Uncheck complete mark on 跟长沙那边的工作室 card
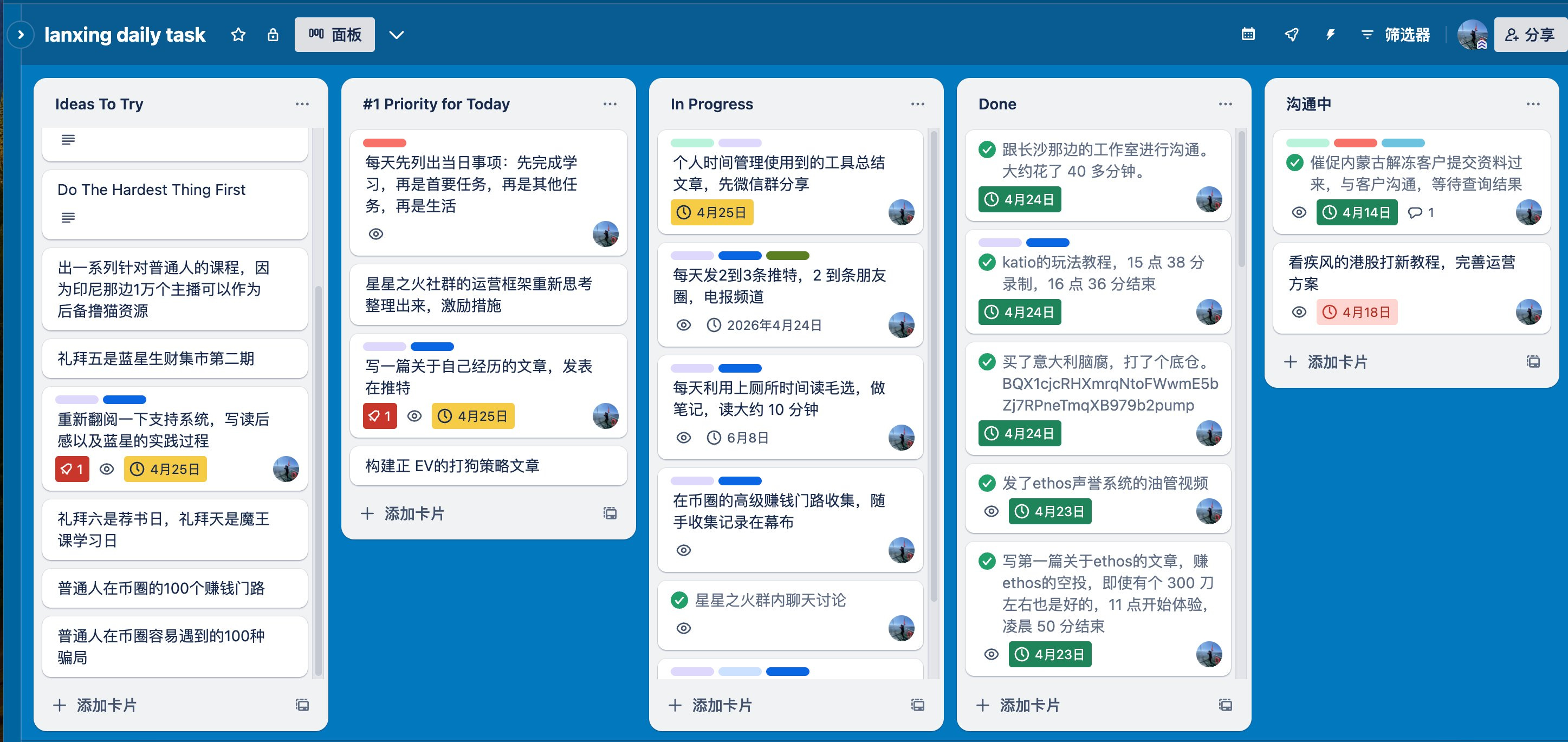Image resolution: width=1568 pixels, height=742 pixels. click(987, 149)
